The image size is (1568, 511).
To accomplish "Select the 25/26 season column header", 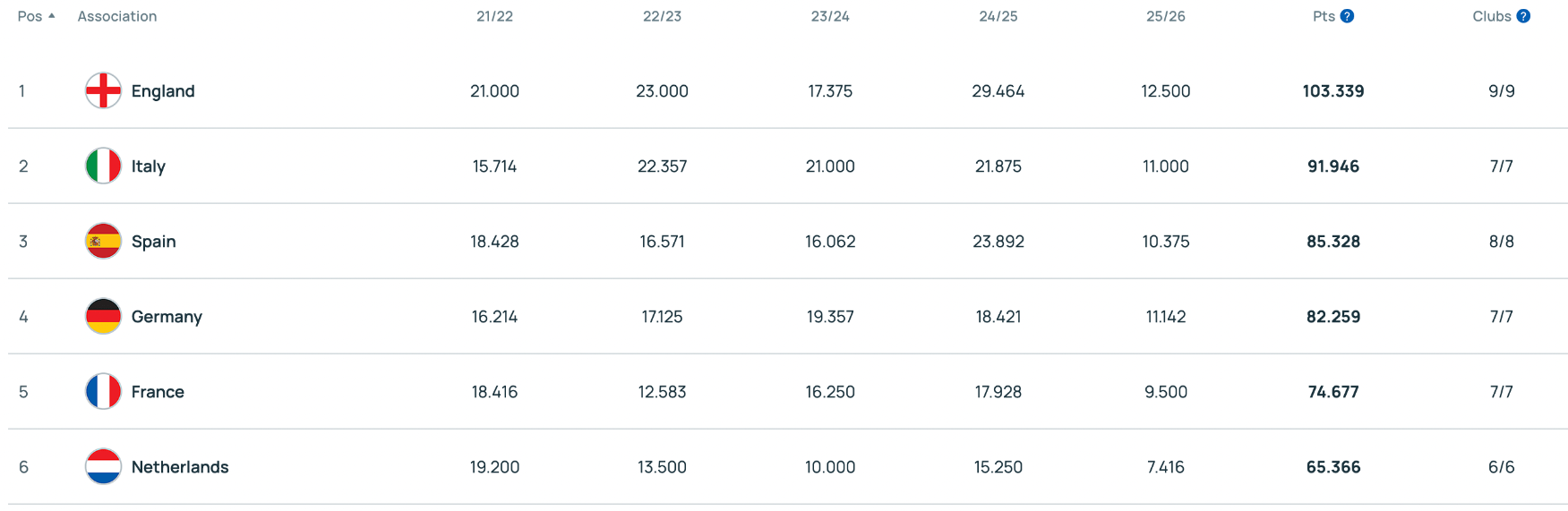I will pyautogui.click(x=1165, y=16).
